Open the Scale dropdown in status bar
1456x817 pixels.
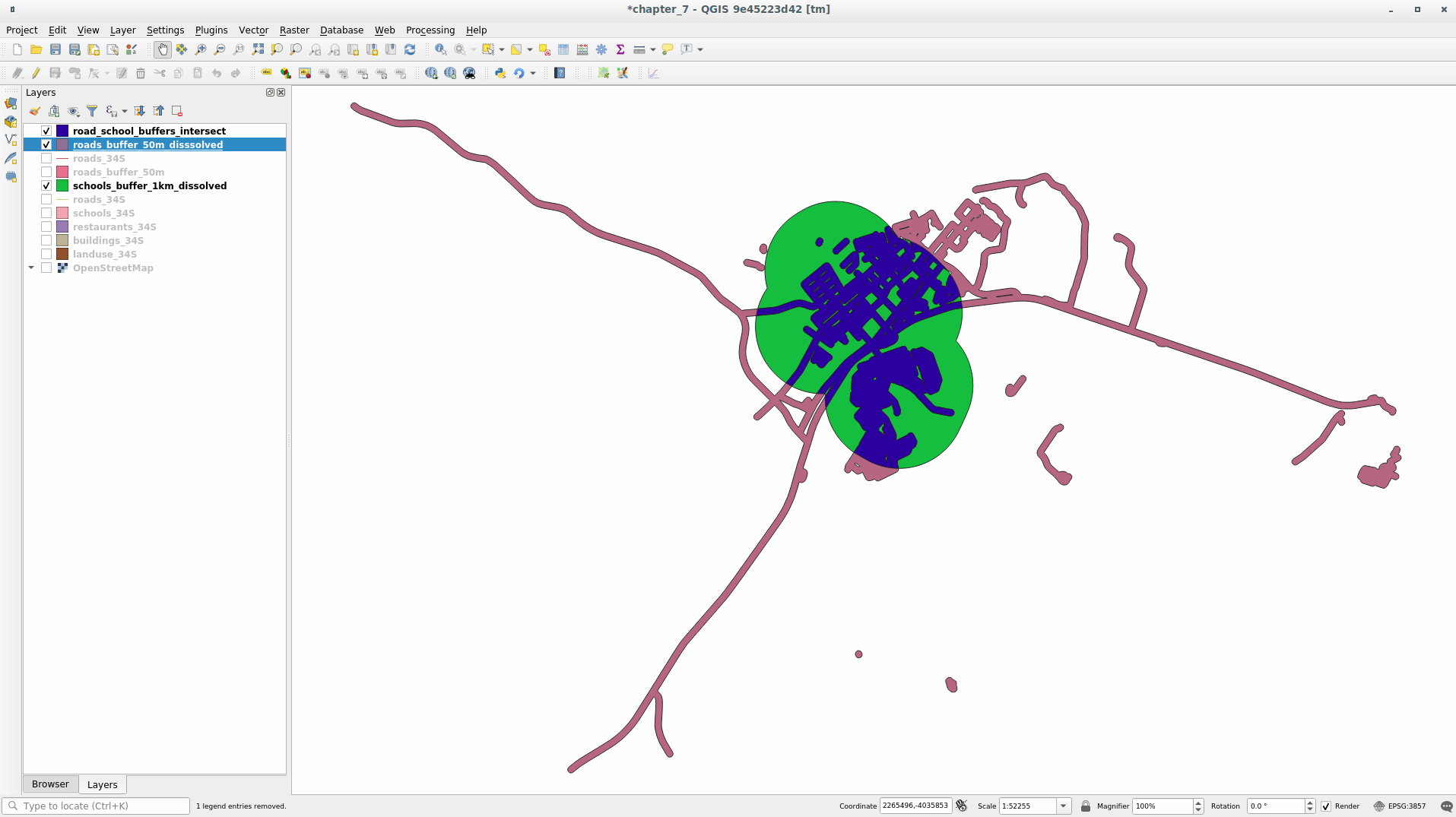[1063, 806]
